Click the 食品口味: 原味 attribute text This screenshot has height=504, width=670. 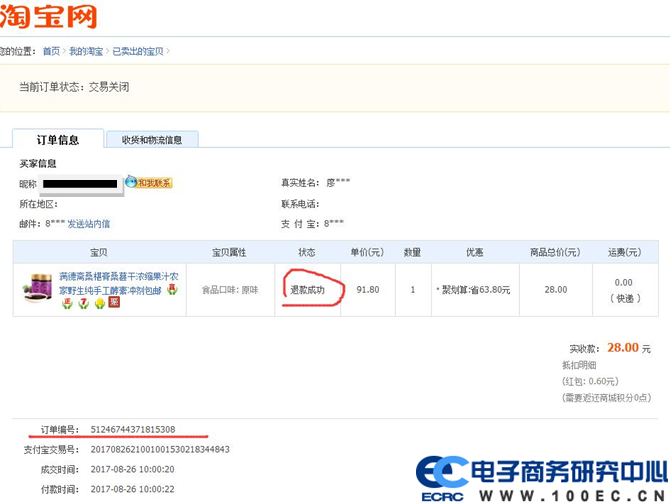point(230,290)
